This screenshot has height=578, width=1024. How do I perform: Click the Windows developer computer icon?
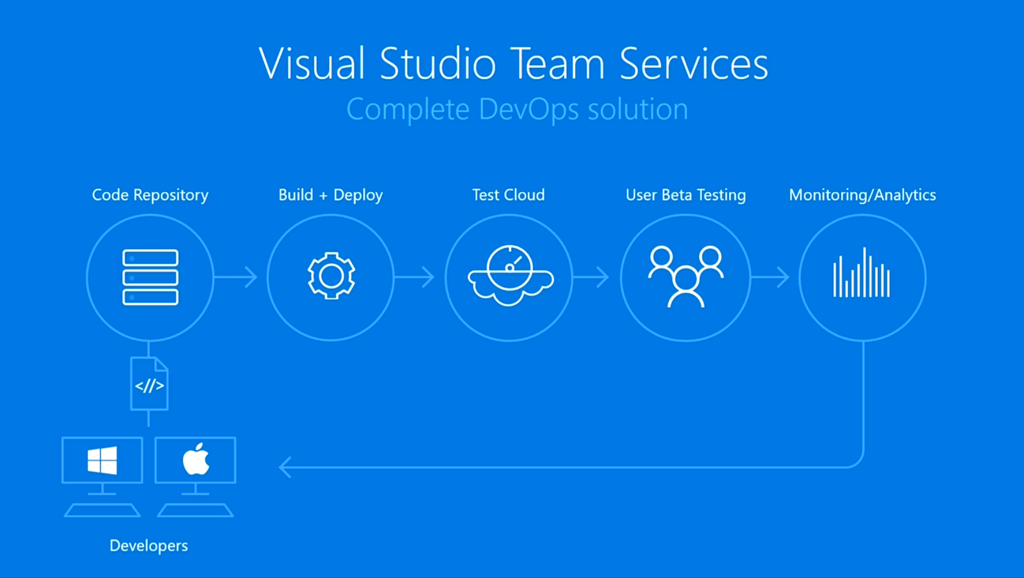click(102, 477)
